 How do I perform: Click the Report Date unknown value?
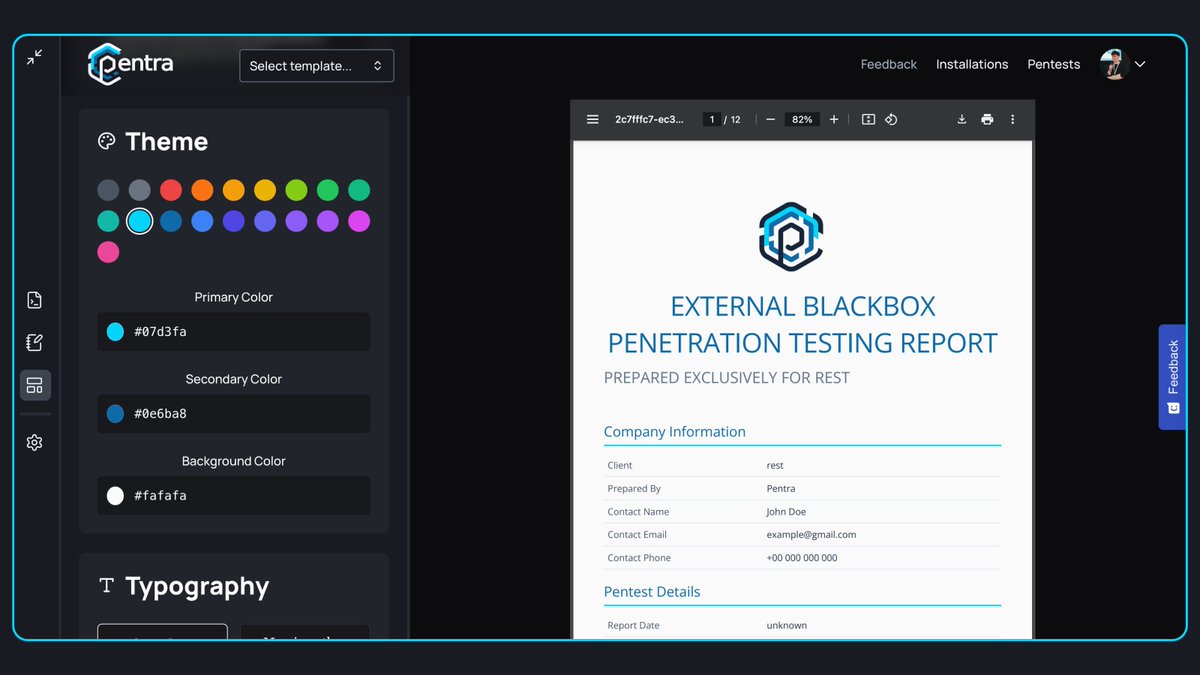787,626
